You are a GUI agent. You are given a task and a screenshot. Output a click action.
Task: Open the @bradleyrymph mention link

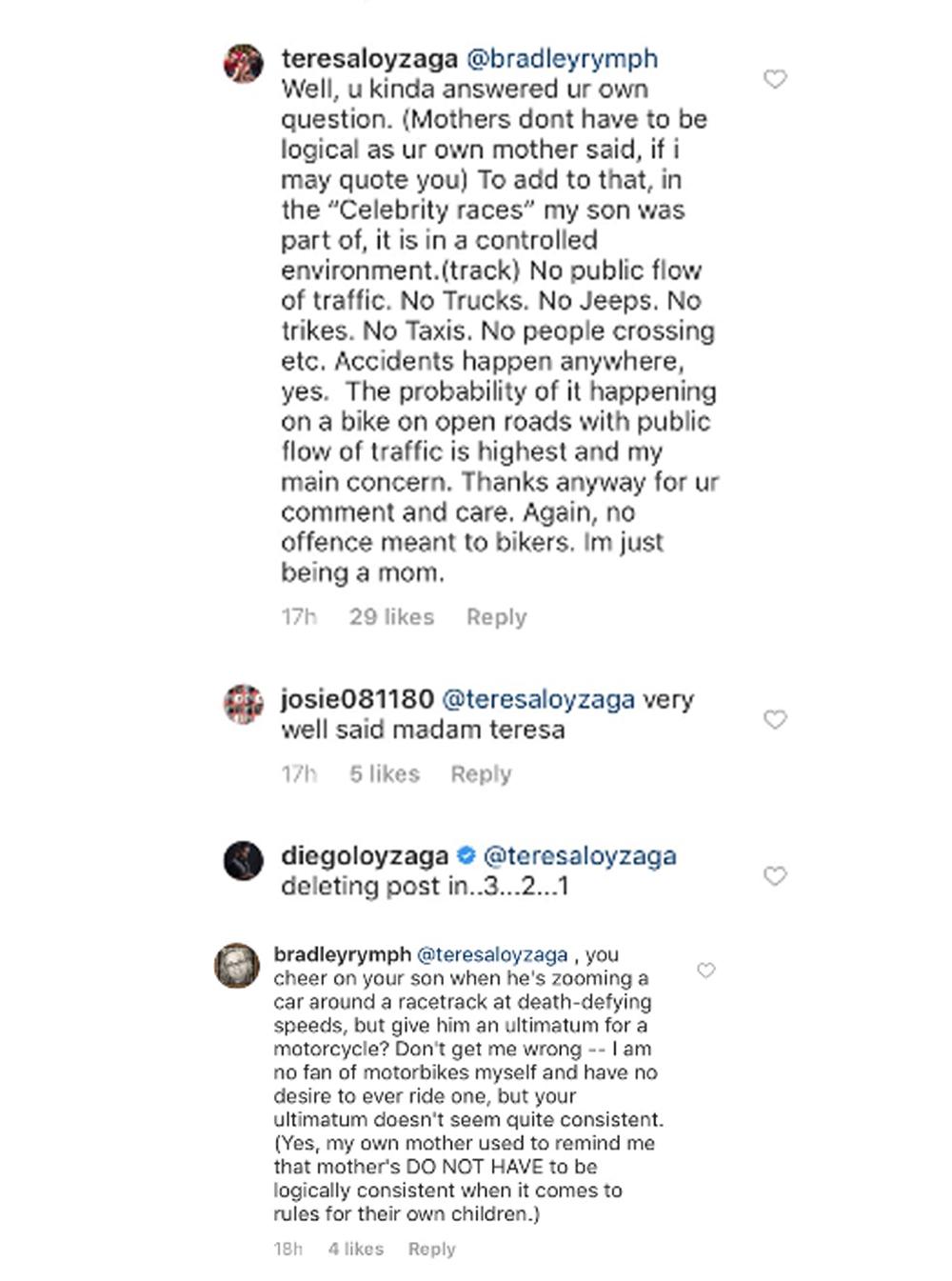coord(561,59)
